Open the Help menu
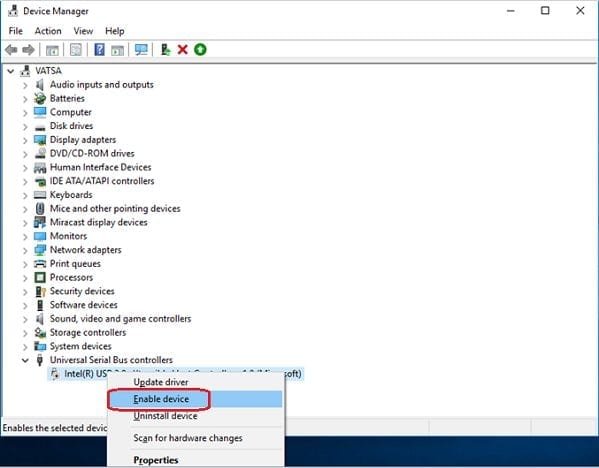 pos(115,31)
